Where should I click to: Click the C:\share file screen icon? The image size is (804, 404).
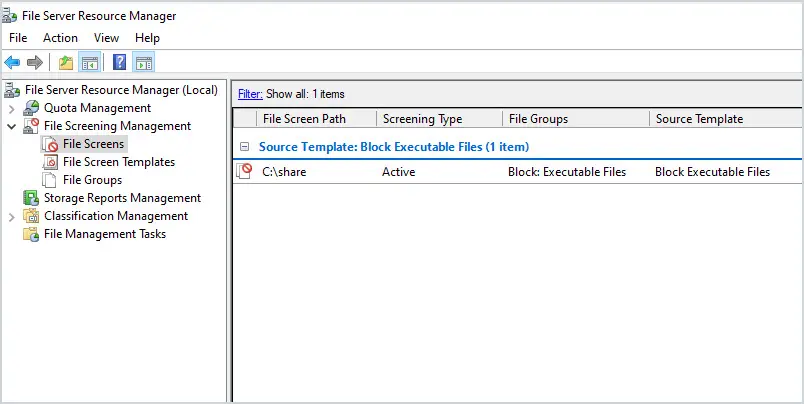244,171
